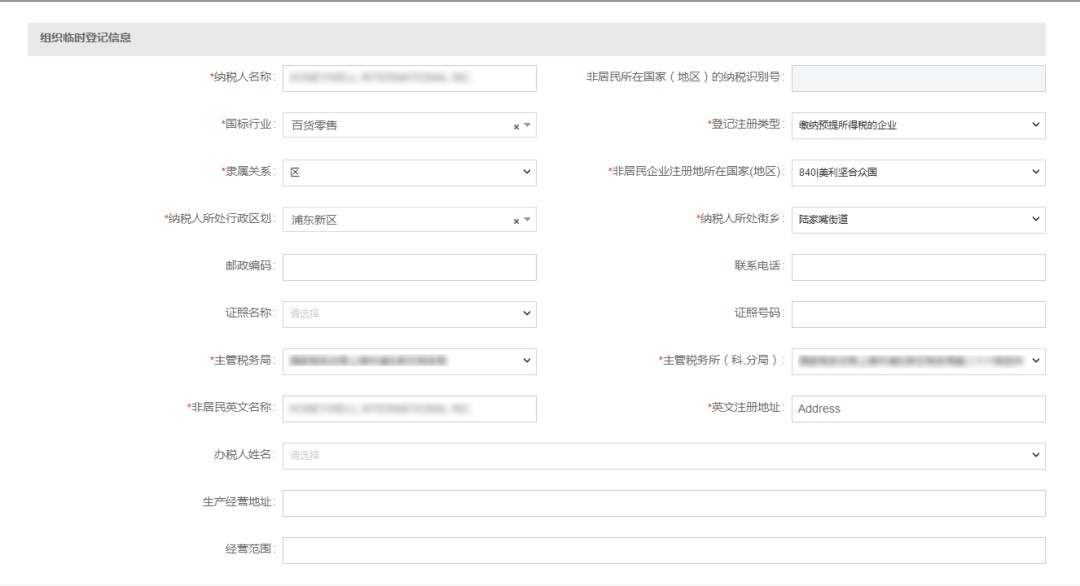Open the 办税人姓名 dropdown
Screen dimensions: 1080x586
[x=663, y=455]
